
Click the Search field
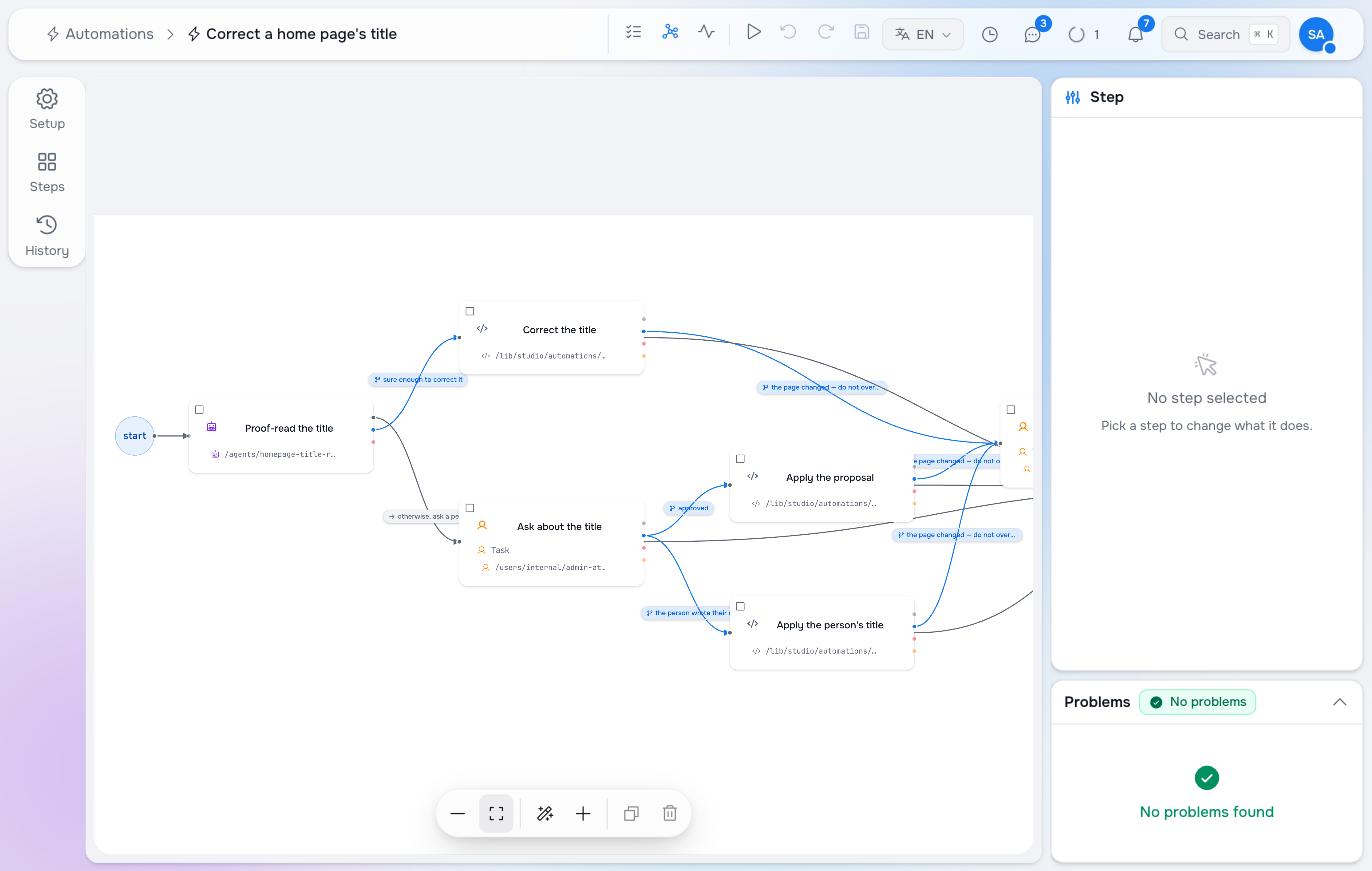1225,34
